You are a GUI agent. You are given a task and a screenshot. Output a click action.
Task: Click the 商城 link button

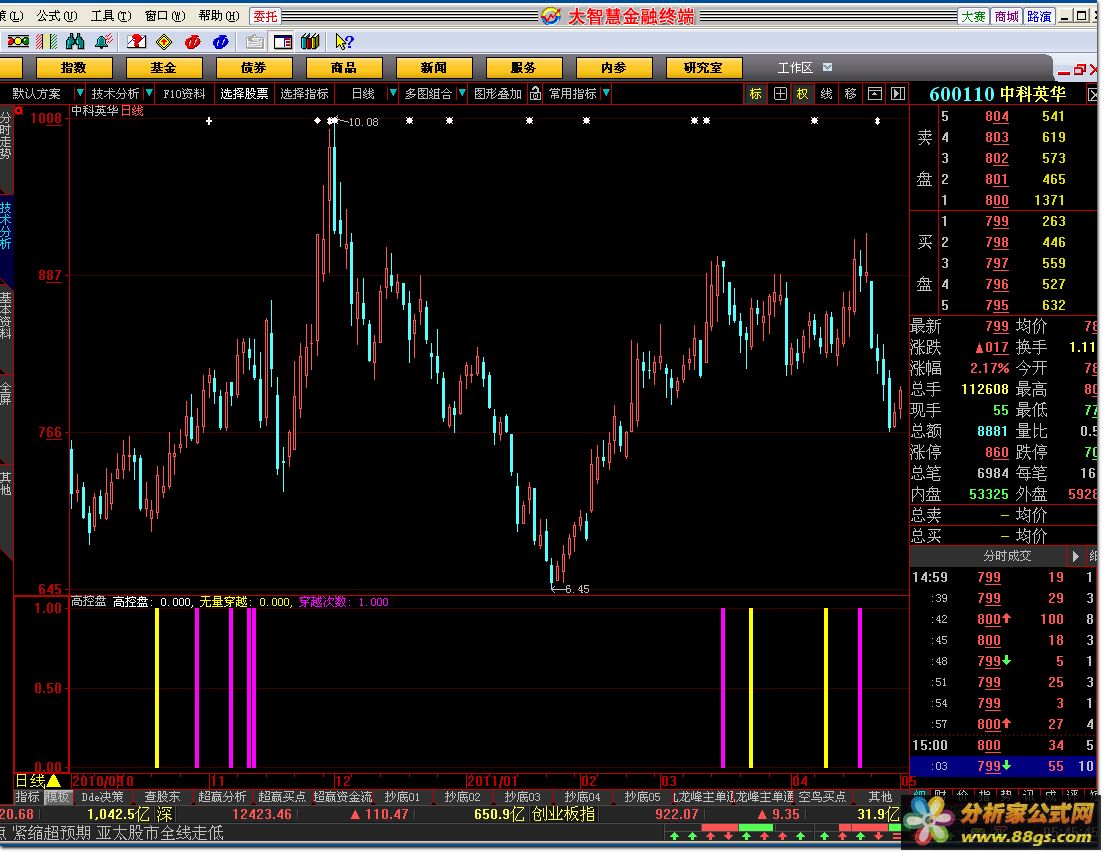(1006, 16)
